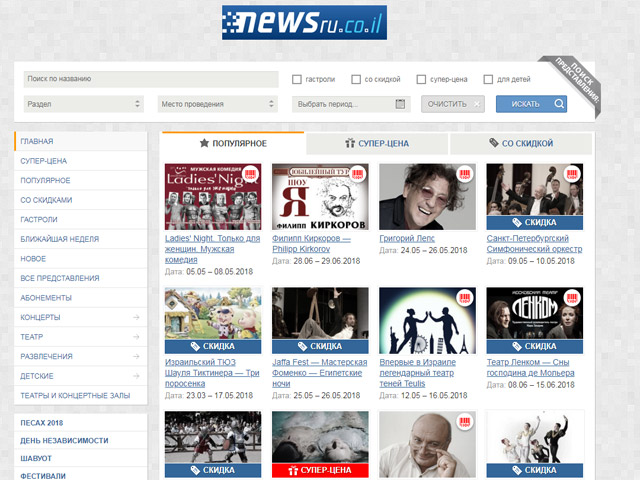Enable the супер-цена checkbox
Image resolution: width=640 pixels, height=480 pixels.
coord(421,79)
